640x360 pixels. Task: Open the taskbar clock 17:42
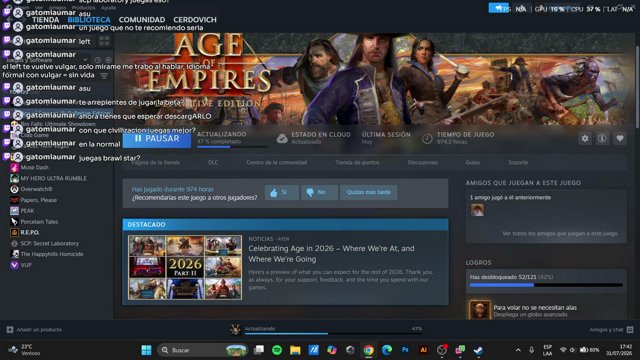(x=619, y=350)
